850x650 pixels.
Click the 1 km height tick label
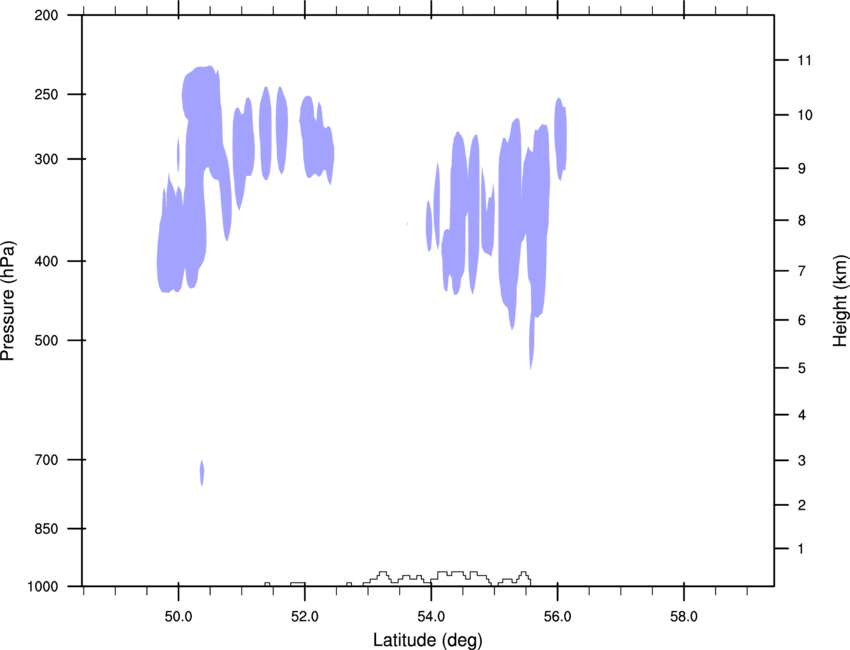(801, 549)
